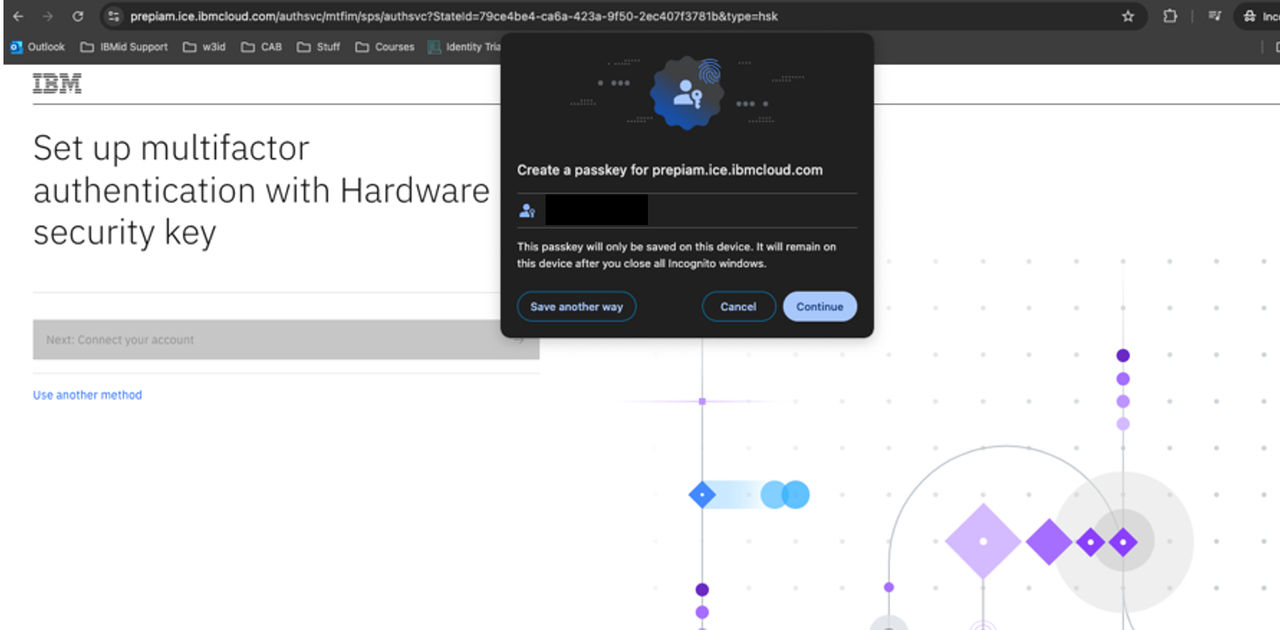Click the passkey fingerprint illustration
1280x630 pixels.
[687, 93]
